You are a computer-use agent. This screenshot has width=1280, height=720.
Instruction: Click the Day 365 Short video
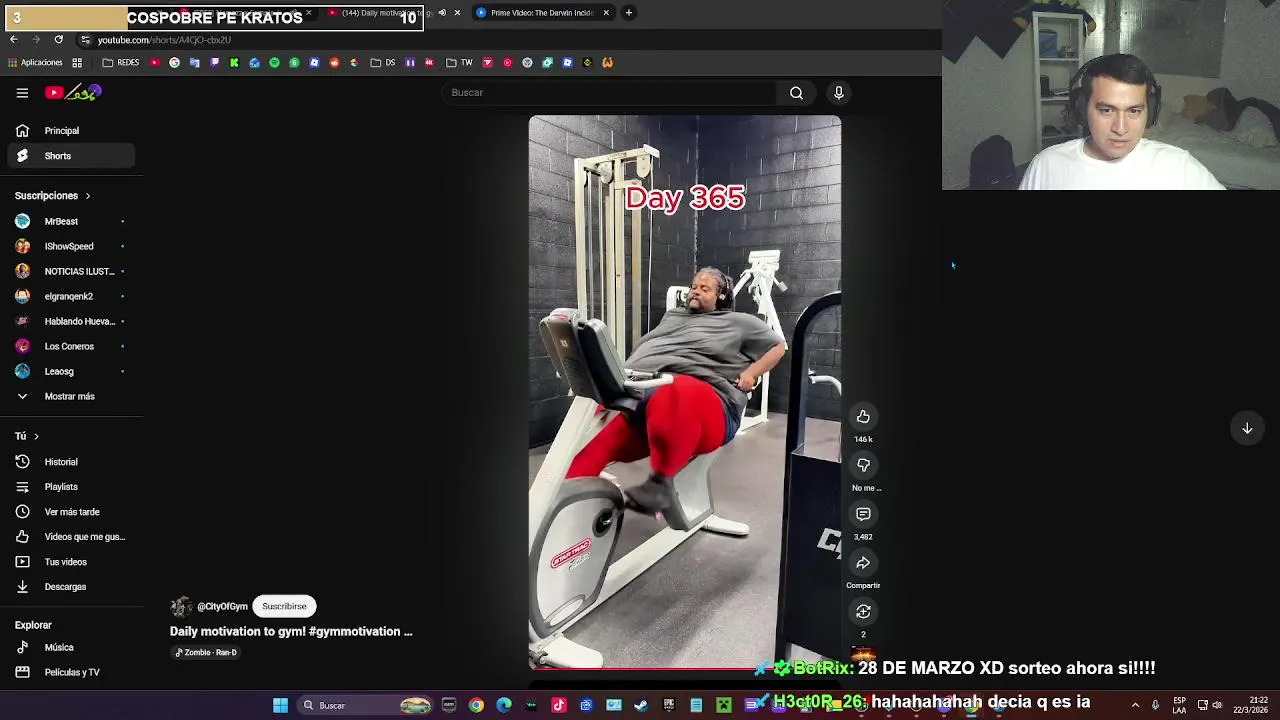coord(685,392)
